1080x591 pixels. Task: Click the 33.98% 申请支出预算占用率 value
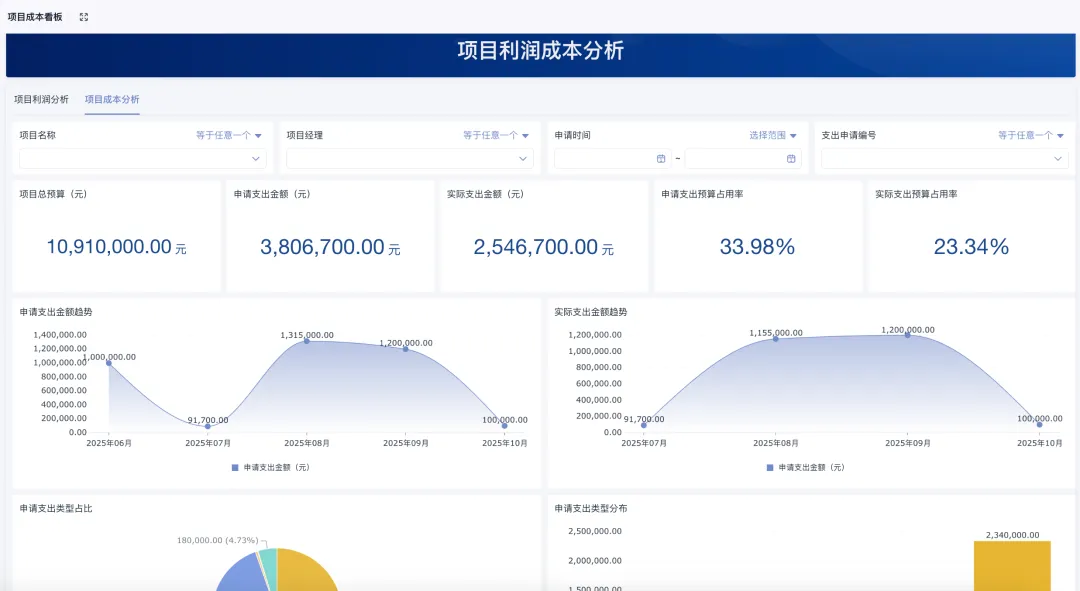757,247
